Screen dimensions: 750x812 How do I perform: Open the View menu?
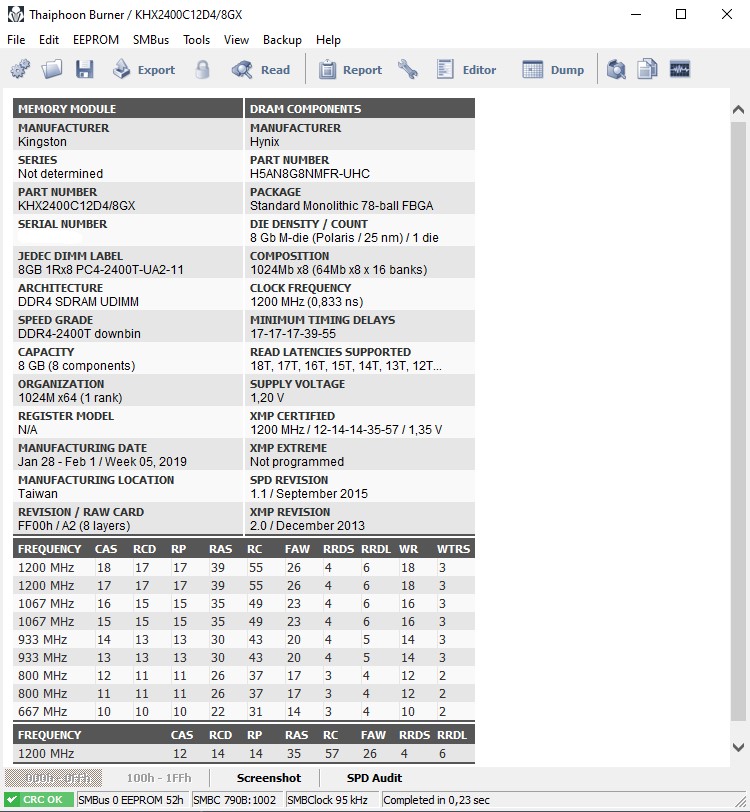(x=236, y=40)
